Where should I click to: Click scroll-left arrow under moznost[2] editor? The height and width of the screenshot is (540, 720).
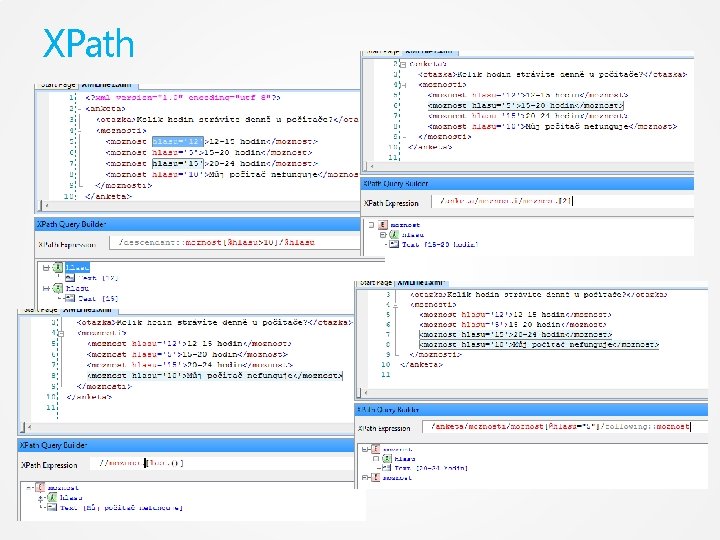click(x=371, y=166)
